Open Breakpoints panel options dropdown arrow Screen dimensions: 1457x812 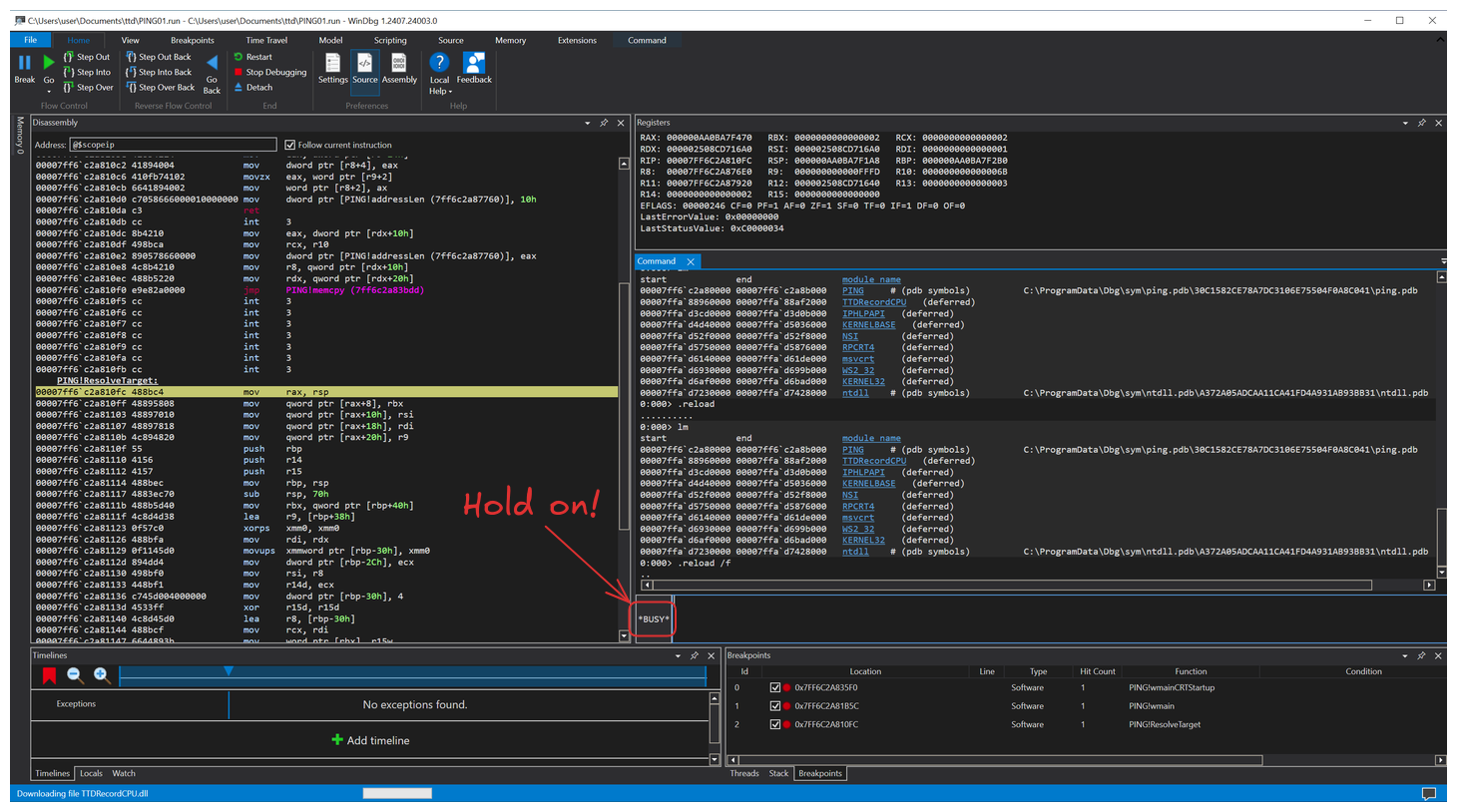[1405, 655]
